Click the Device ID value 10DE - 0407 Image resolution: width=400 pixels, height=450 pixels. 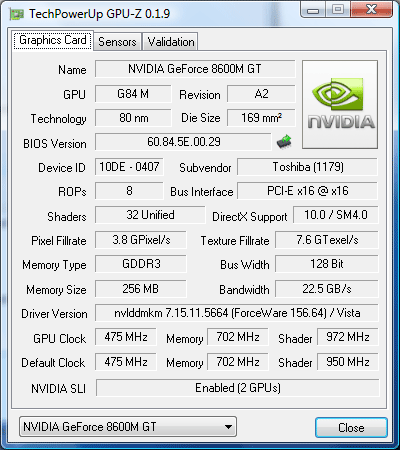[x=129, y=167]
